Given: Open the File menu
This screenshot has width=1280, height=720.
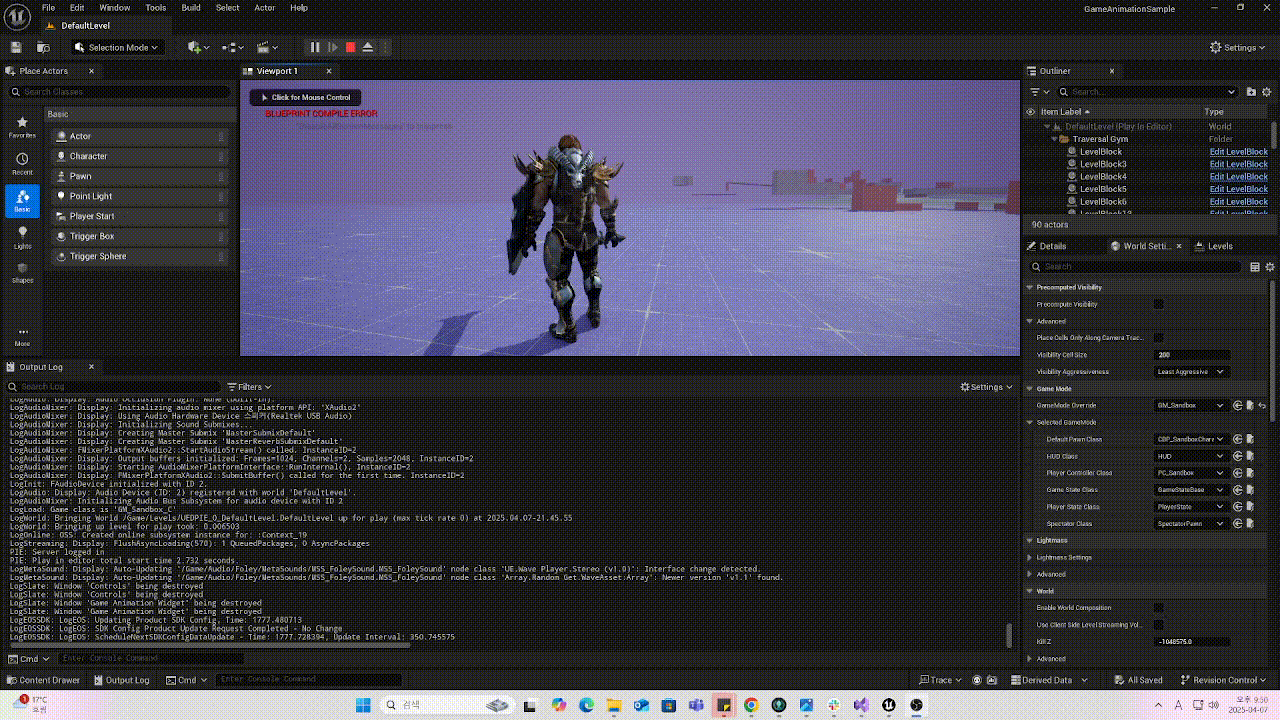Looking at the screenshot, I should (48, 7).
